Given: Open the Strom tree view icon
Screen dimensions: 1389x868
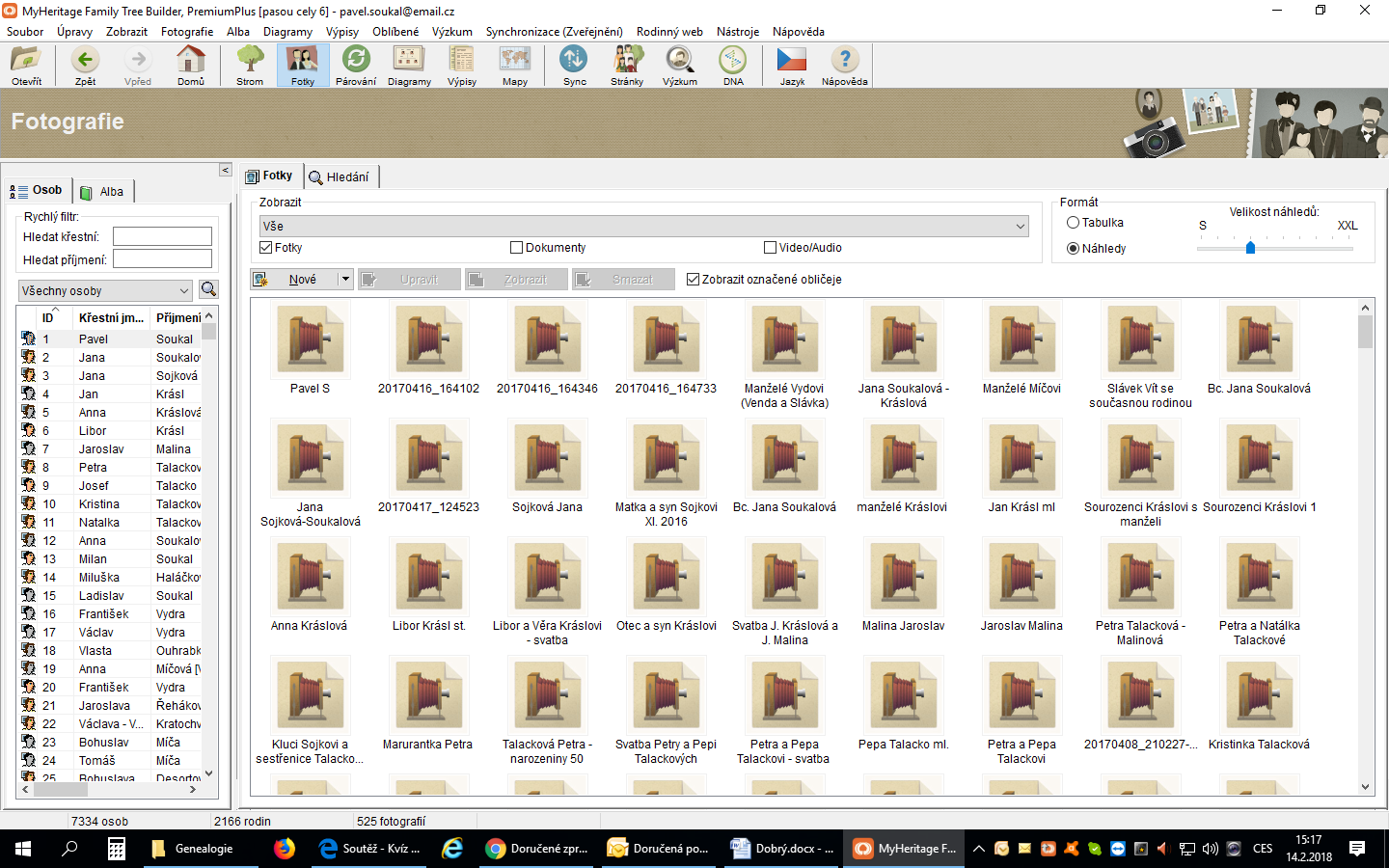Looking at the screenshot, I should [250, 65].
